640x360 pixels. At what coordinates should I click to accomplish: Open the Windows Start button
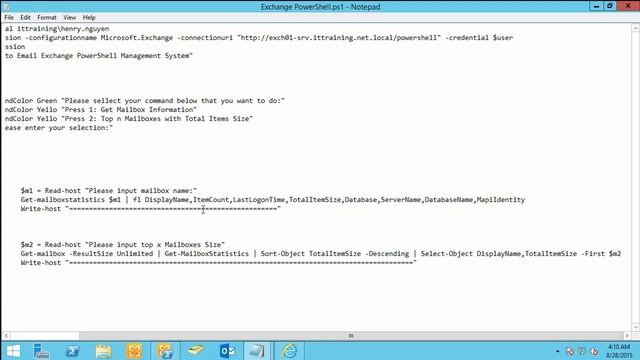tap(13, 351)
